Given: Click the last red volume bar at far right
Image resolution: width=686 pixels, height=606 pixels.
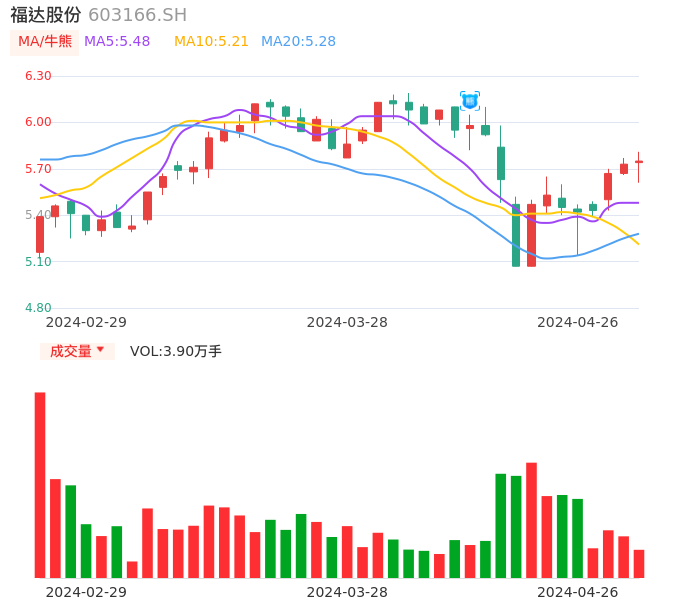Looking at the screenshot, I should pyautogui.click(x=639, y=563).
